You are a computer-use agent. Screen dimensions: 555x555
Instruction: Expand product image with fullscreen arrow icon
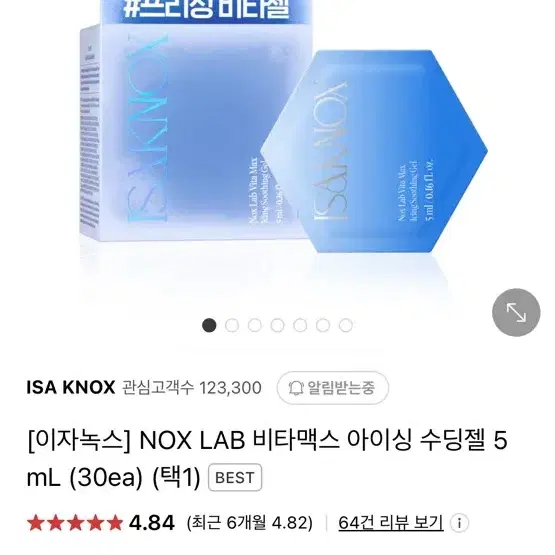tap(516, 313)
